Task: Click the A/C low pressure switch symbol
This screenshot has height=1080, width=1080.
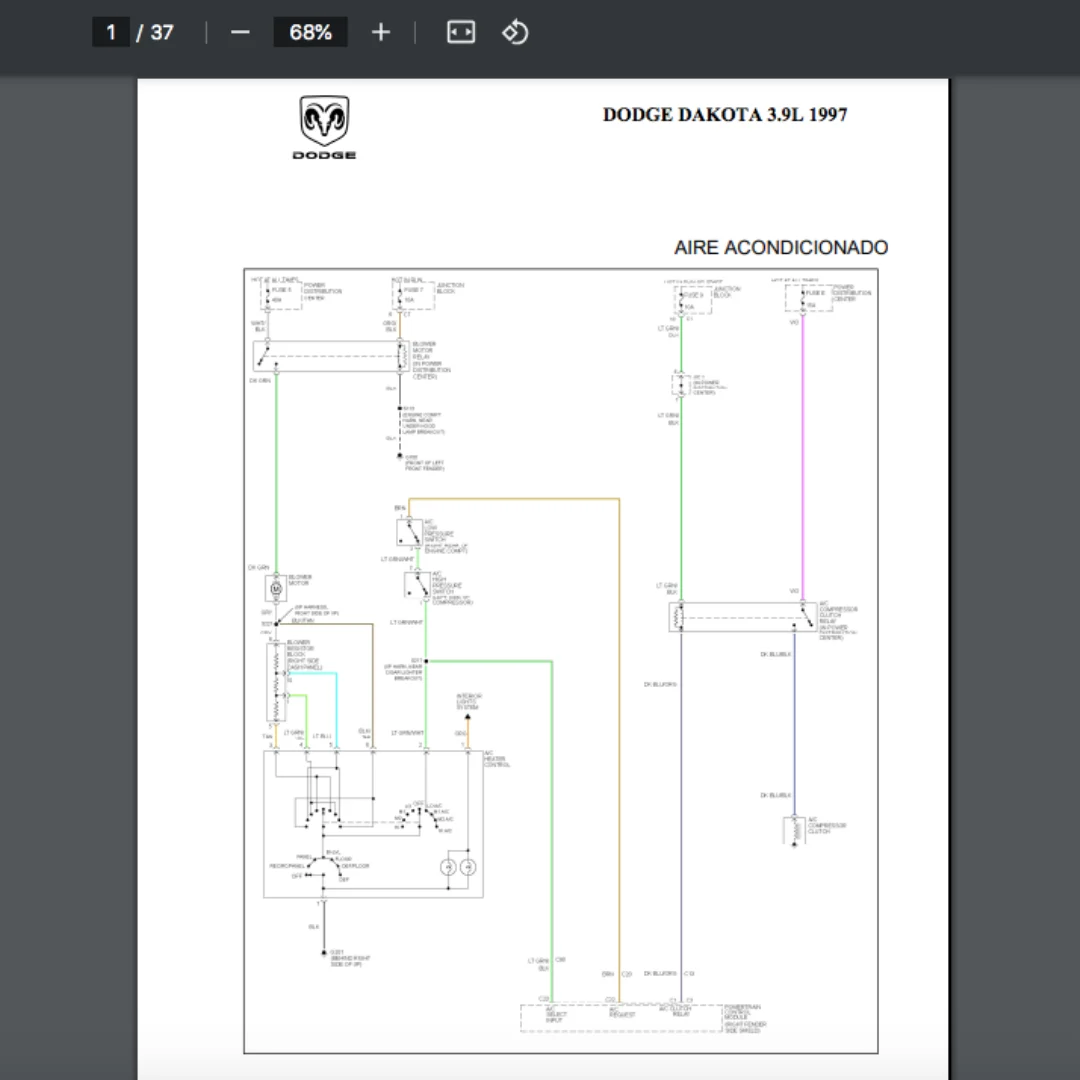Action: pyautogui.click(x=410, y=531)
